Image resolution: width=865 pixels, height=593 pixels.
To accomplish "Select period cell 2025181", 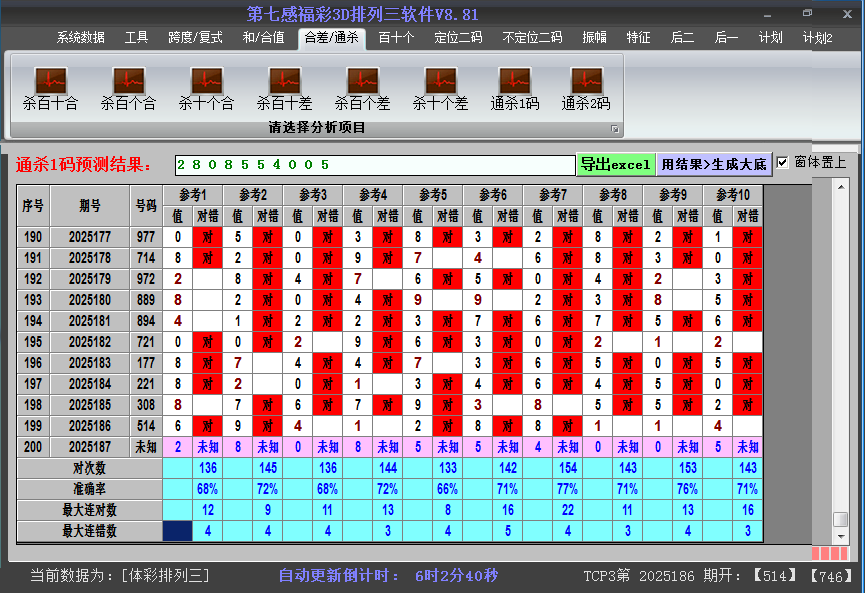I will [x=90, y=321].
